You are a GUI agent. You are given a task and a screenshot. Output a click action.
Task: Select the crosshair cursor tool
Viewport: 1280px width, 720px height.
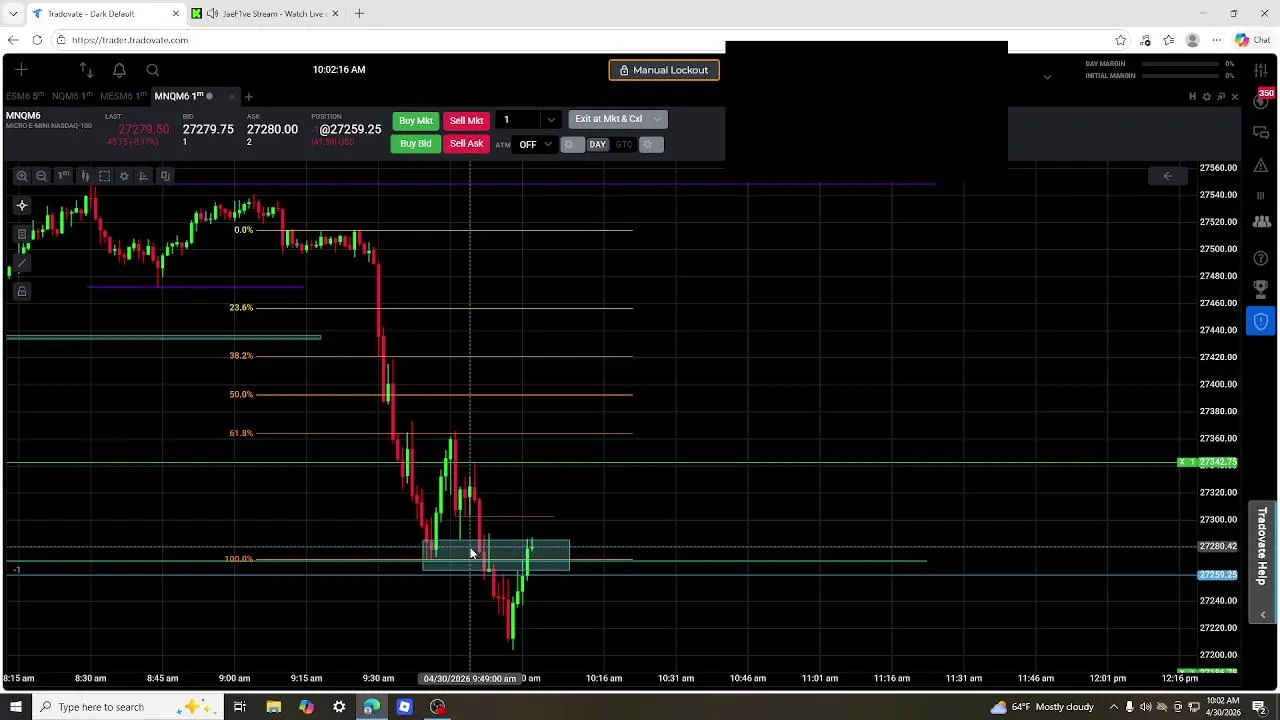coord(21,206)
